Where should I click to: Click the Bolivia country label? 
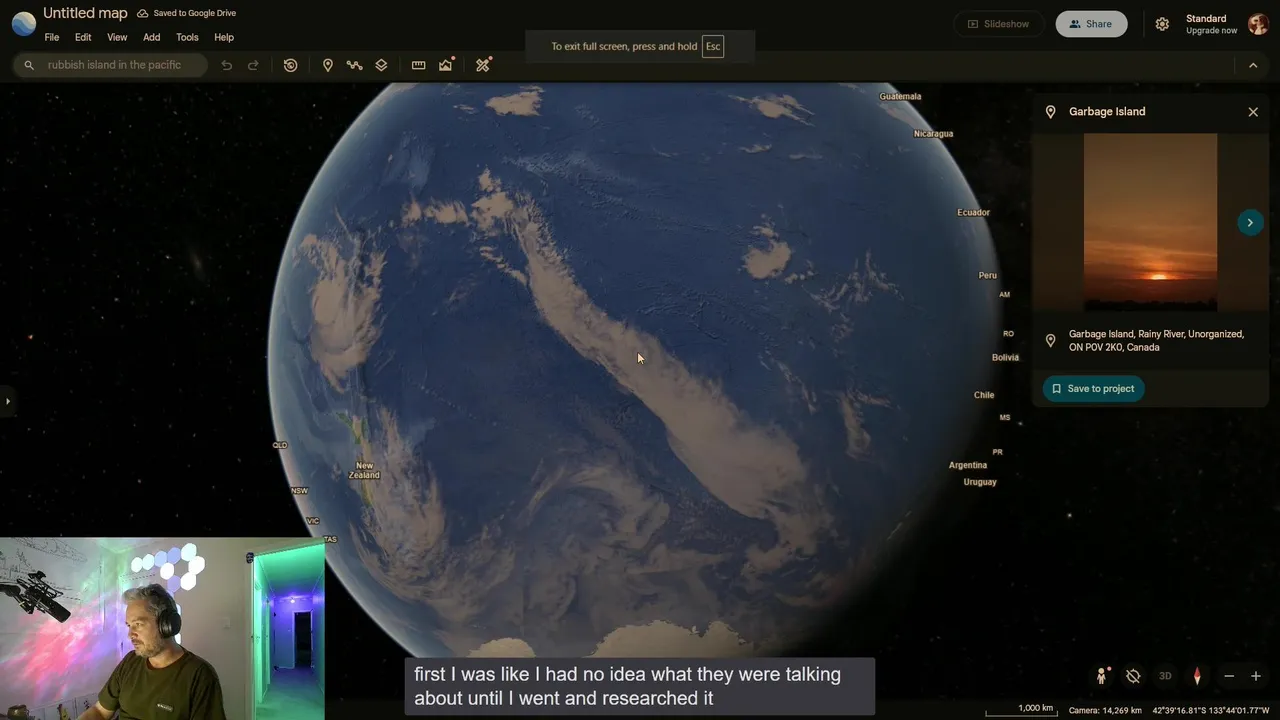point(1005,357)
